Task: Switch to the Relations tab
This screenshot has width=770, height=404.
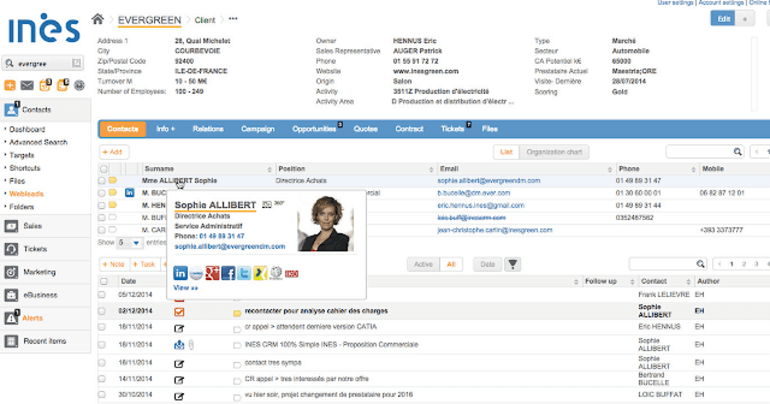Action: pyautogui.click(x=208, y=129)
